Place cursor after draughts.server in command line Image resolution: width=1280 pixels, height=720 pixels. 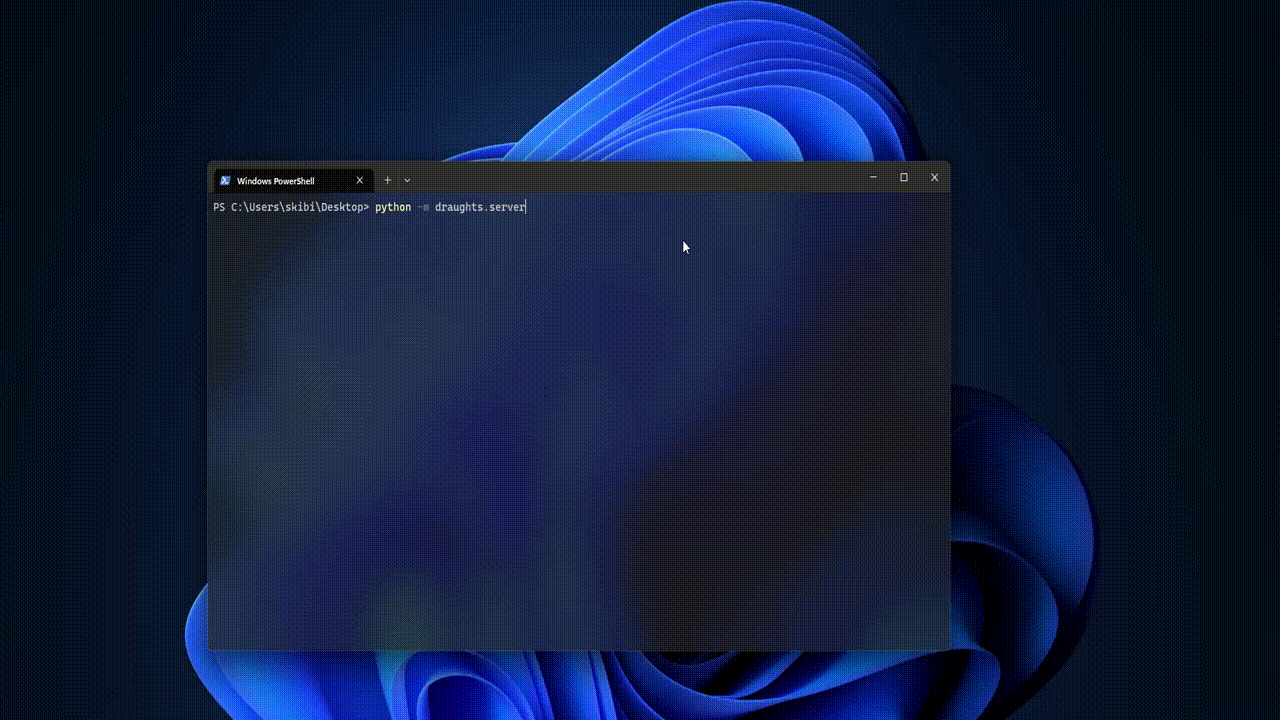(526, 207)
